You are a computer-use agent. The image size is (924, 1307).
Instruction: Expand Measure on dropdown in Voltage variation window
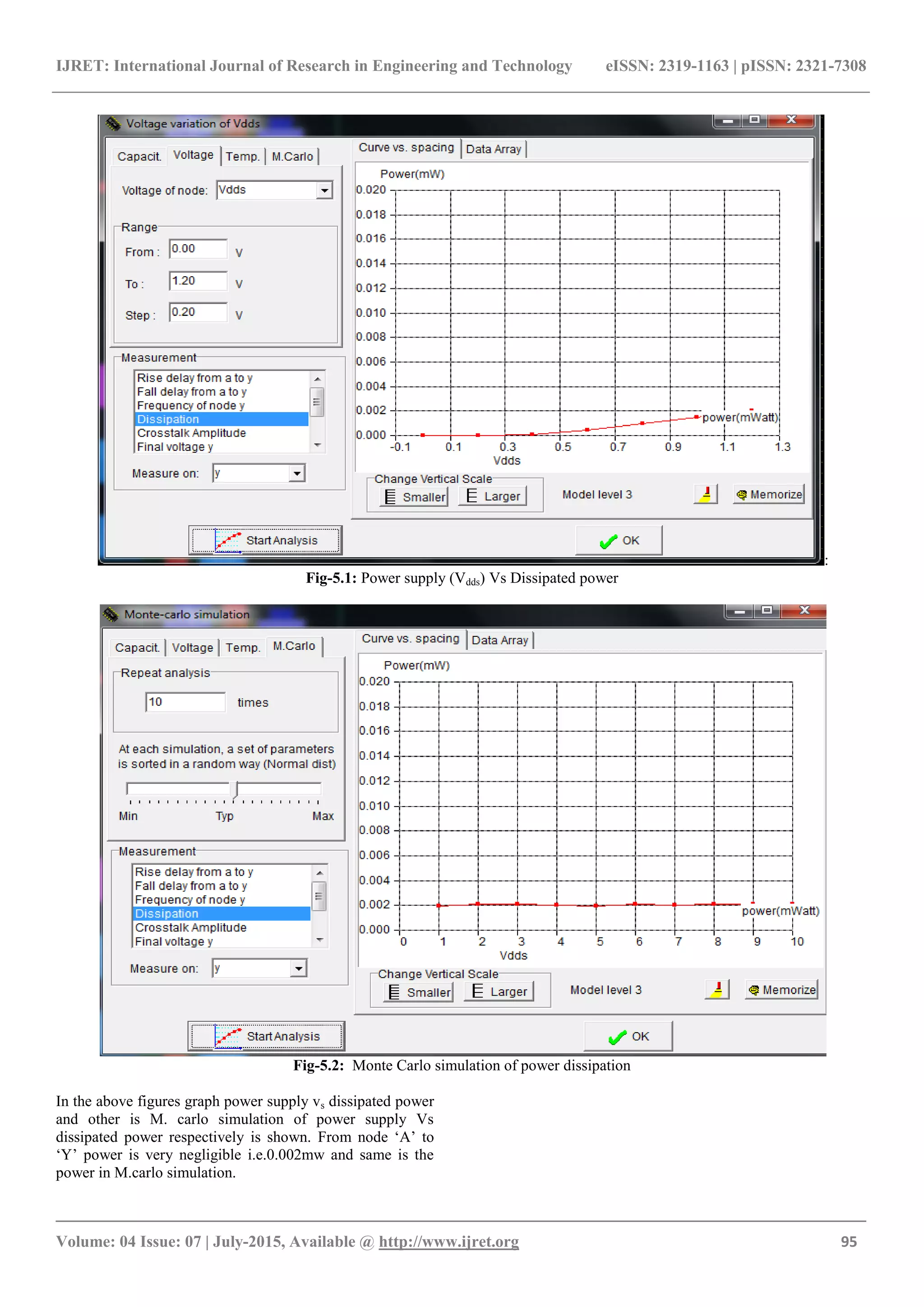coord(296,473)
